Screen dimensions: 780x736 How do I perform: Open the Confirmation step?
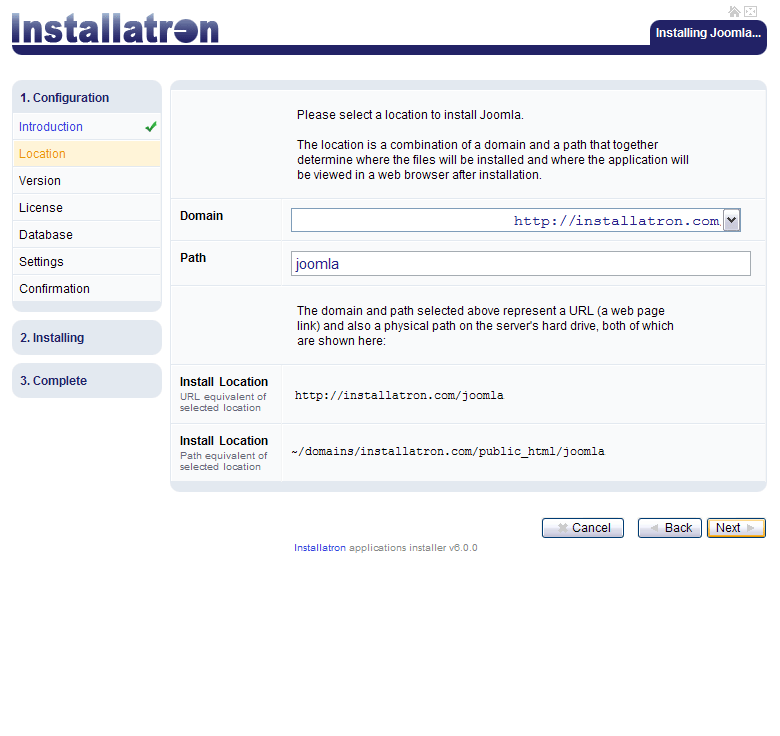[87, 288]
